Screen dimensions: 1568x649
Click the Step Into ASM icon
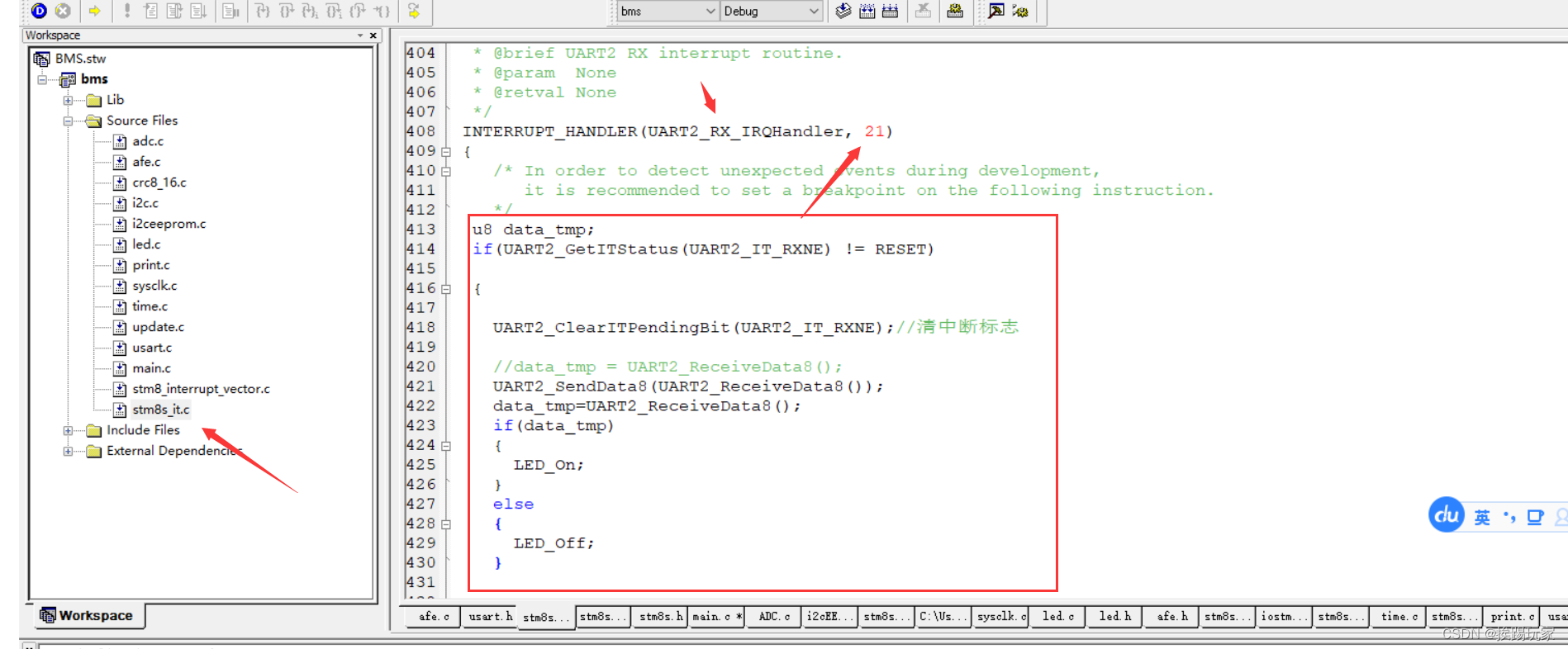coord(310,11)
